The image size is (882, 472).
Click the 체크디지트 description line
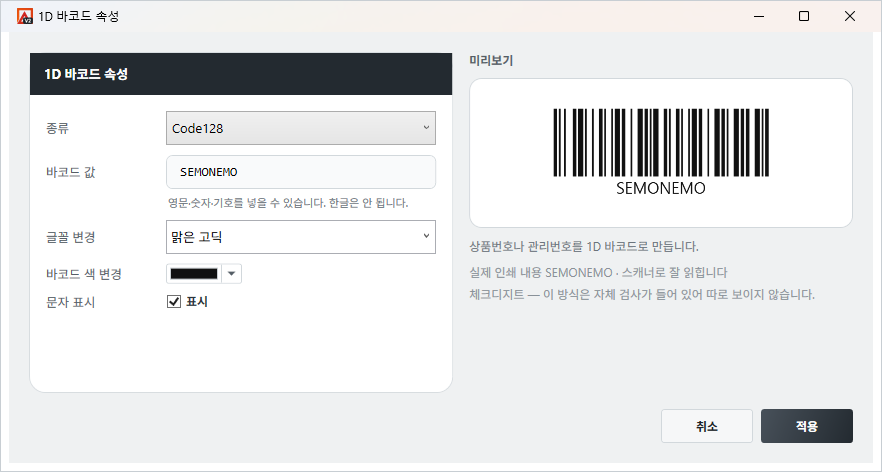click(642, 294)
